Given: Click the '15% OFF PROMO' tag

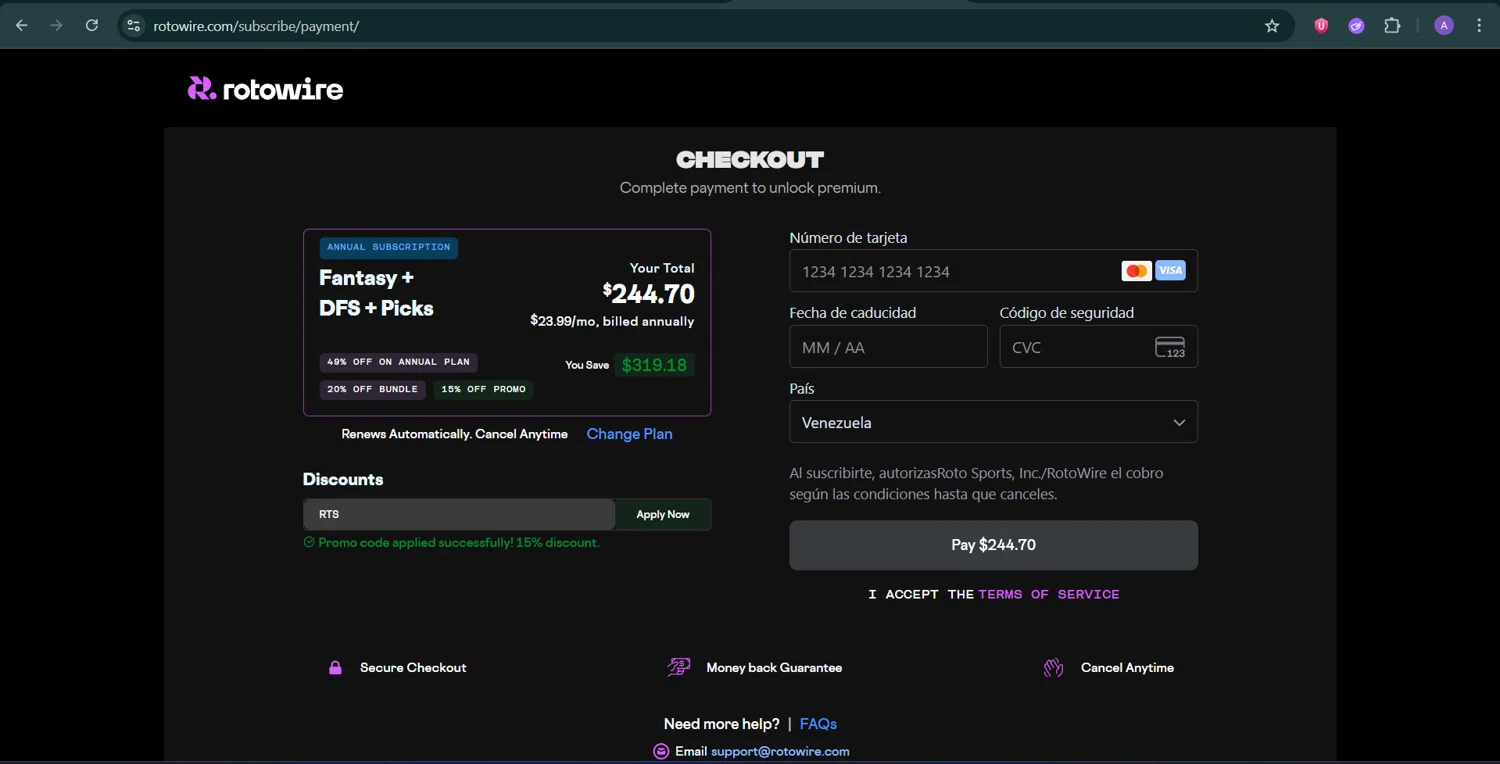Looking at the screenshot, I should [x=483, y=389].
